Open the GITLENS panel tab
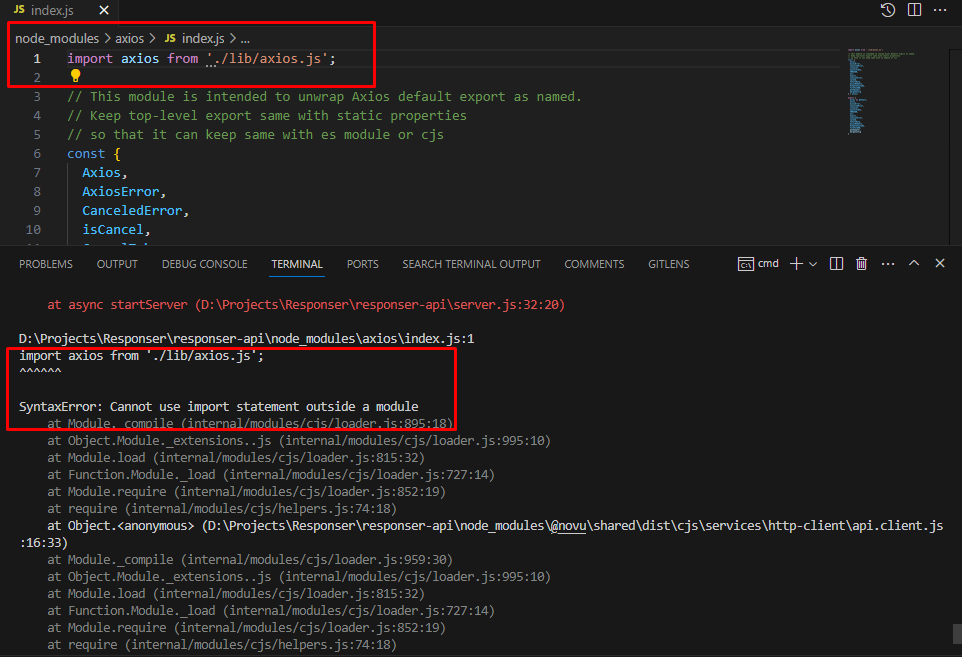 click(x=668, y=264)
